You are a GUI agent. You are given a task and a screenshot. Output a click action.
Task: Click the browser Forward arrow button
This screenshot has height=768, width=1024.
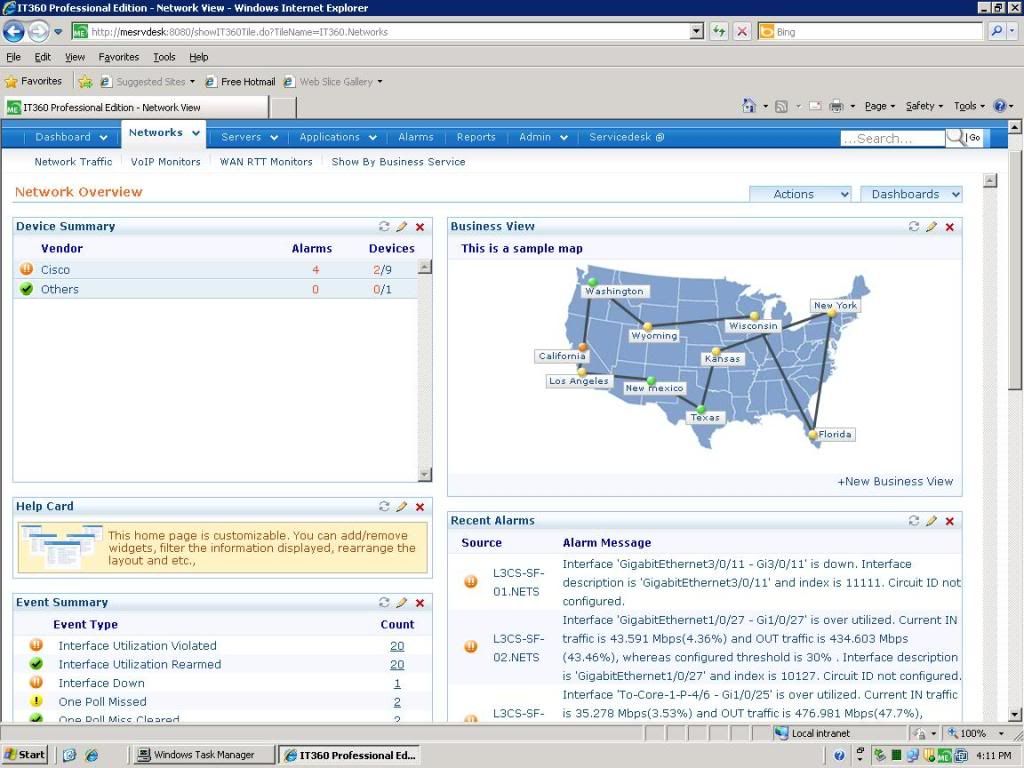(39, 31)
